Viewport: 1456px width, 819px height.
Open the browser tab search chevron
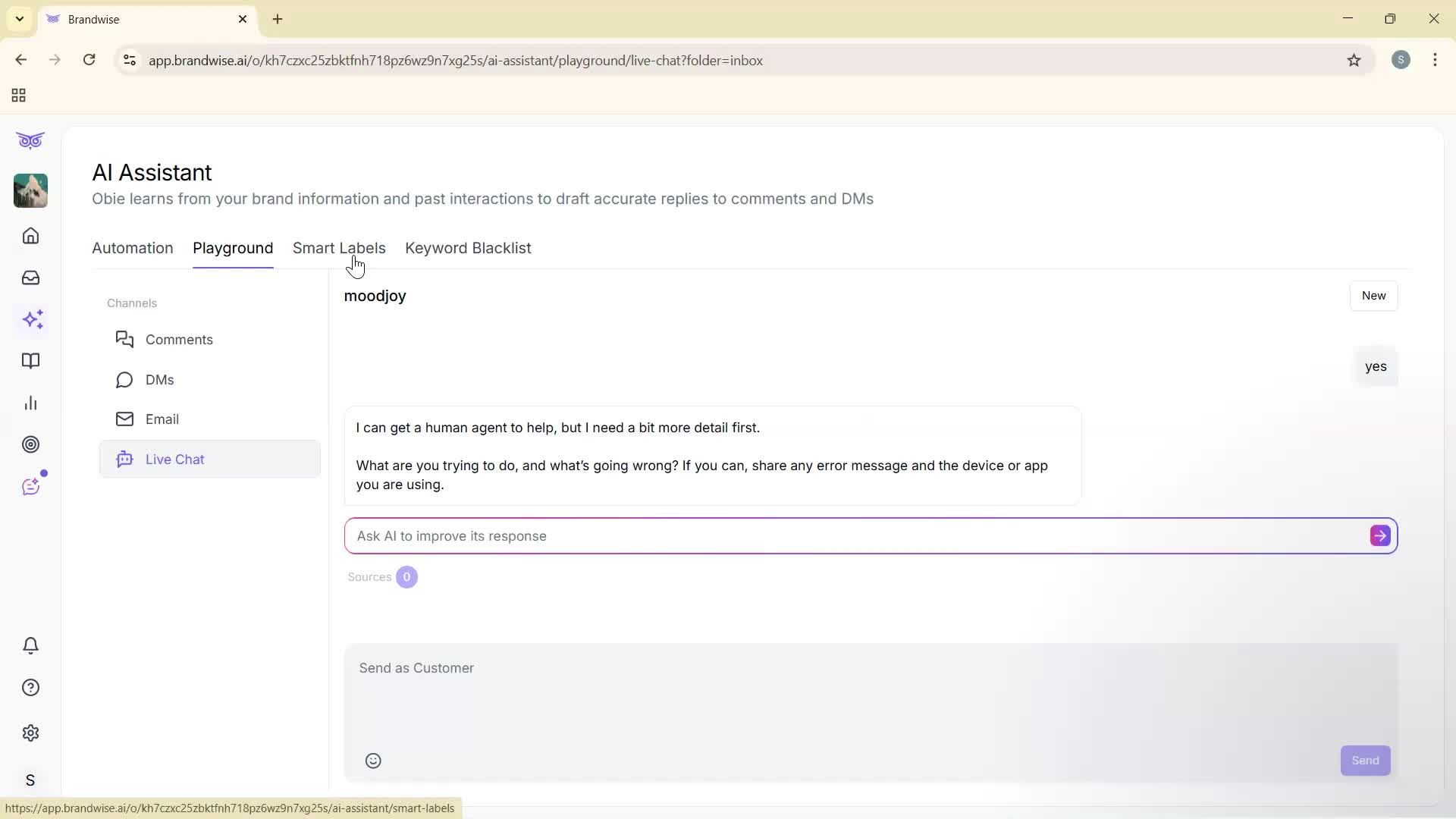19,19
